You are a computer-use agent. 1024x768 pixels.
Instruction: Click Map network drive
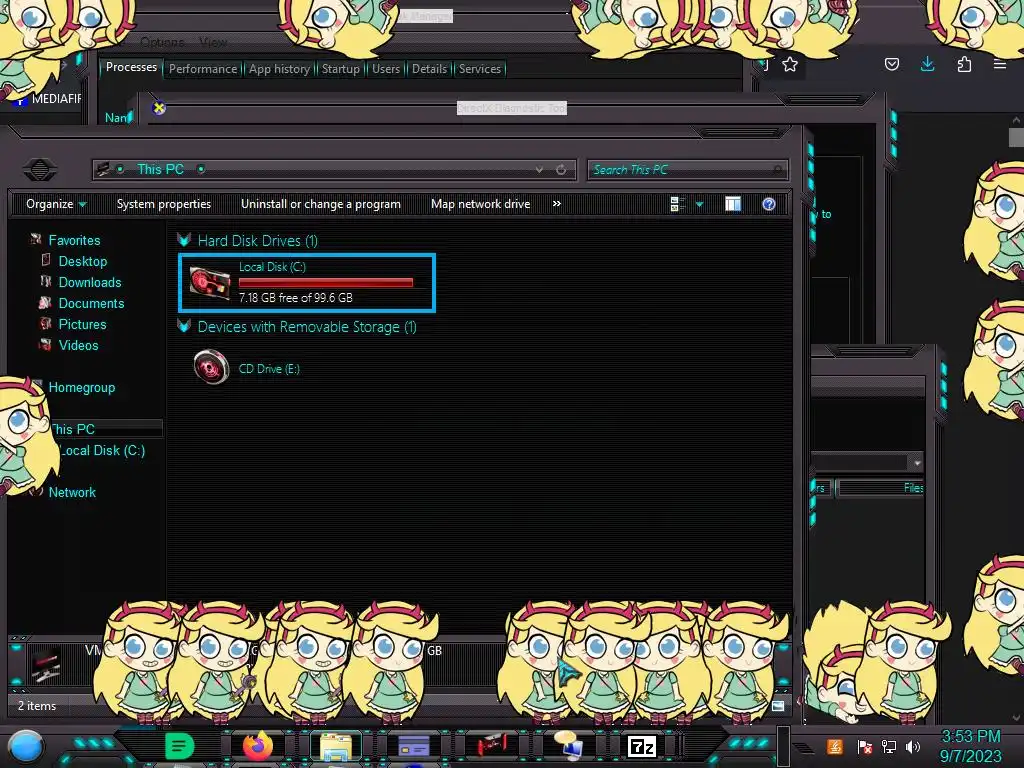[x=480, y=204]
